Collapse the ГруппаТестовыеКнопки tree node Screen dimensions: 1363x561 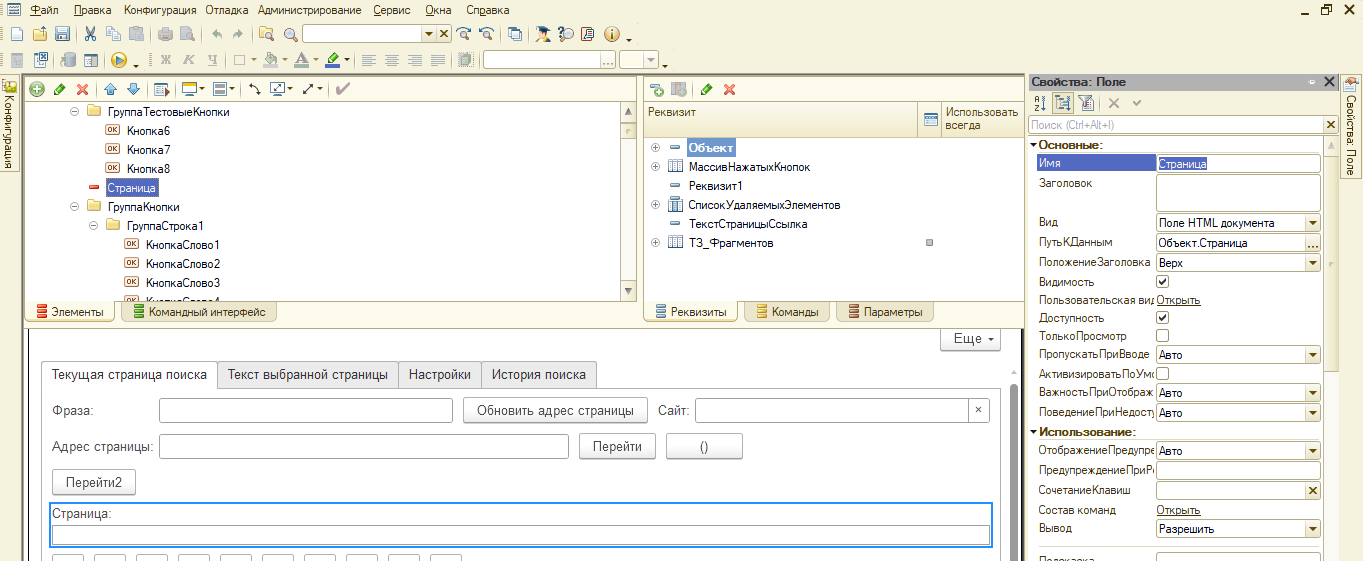coord(75,112)
